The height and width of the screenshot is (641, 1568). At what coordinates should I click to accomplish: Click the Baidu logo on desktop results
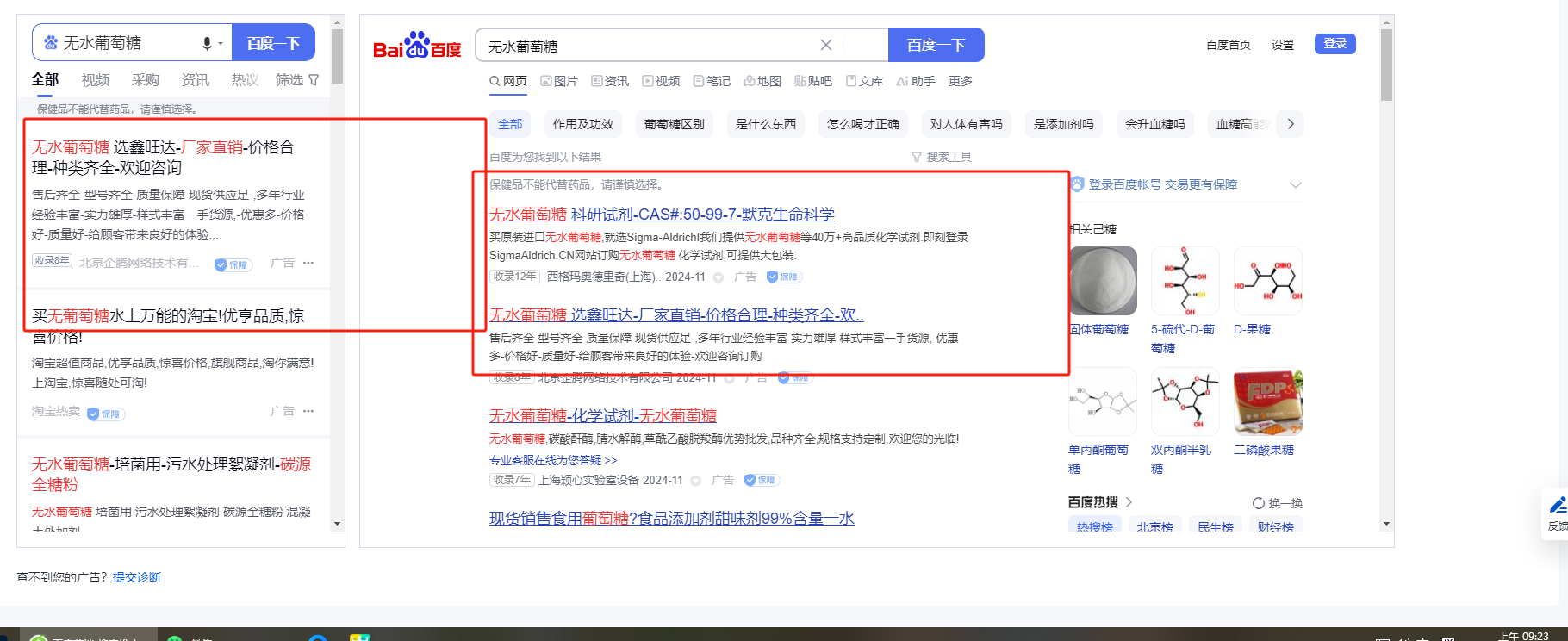[417, 46]
